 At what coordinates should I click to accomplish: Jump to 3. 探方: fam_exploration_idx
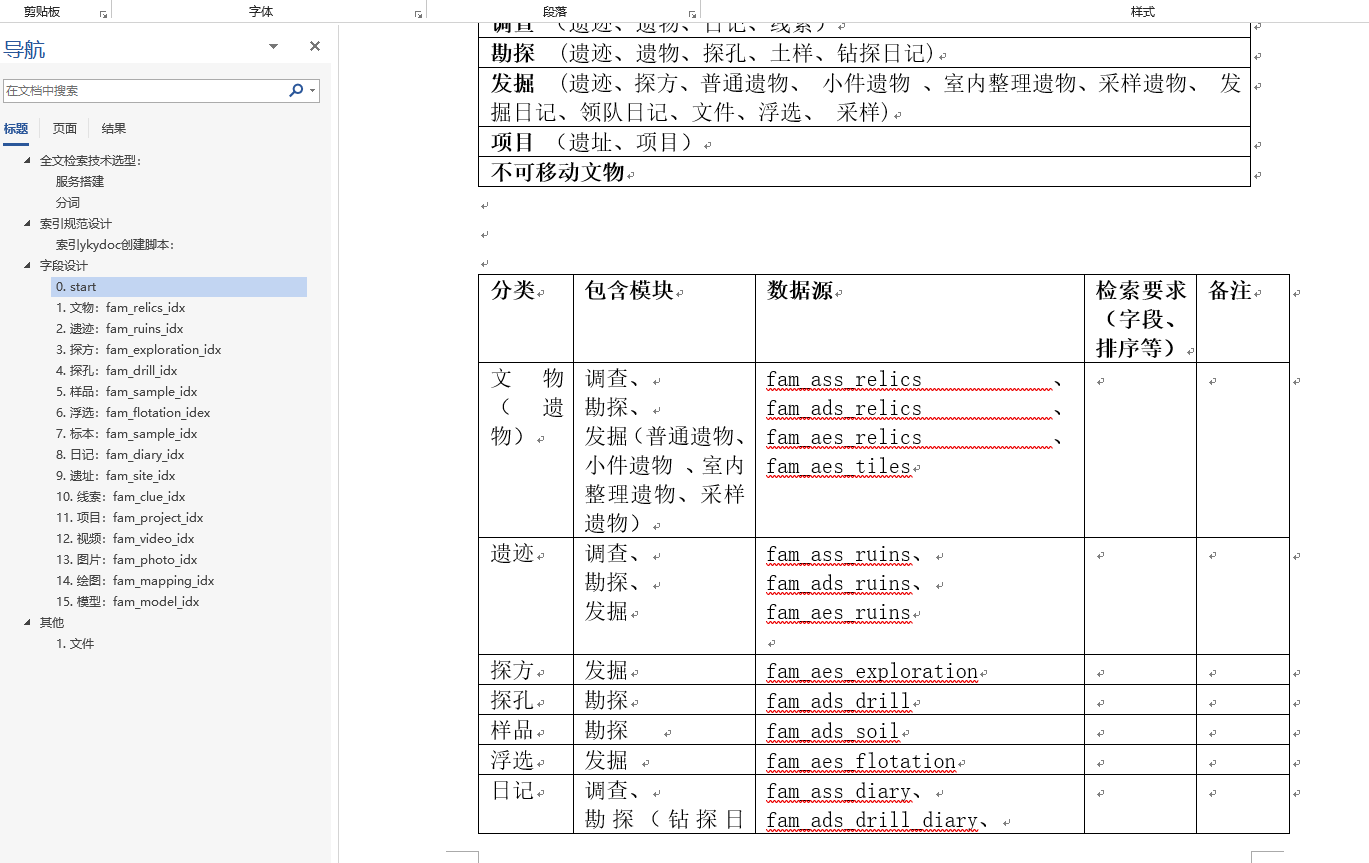[x=139, y=349]
